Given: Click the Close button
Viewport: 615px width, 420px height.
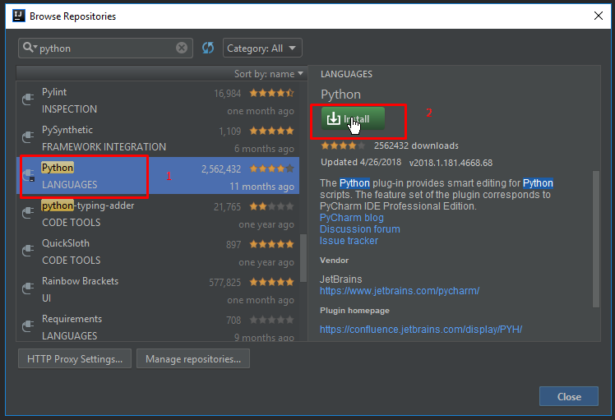Looking at the screenshot, I should tap(569, 396).
